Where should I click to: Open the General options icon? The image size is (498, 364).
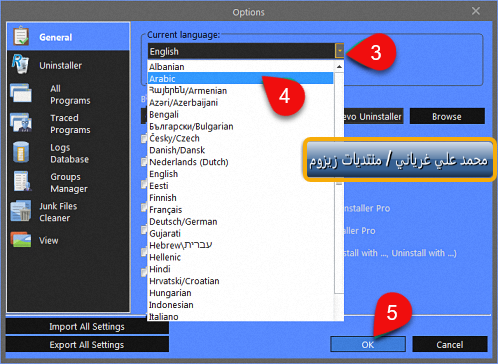click(x=21, y=36)
